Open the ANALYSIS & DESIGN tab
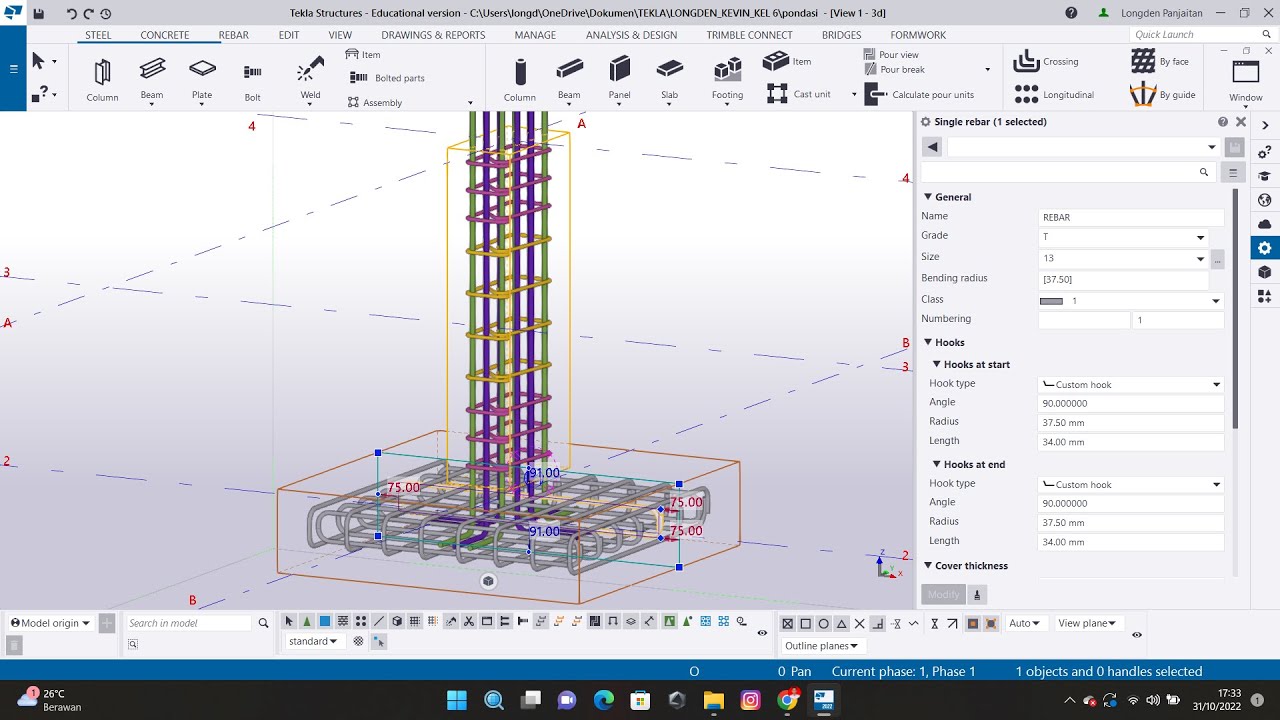The image size is (1280, 720). [x=631, y=35]
